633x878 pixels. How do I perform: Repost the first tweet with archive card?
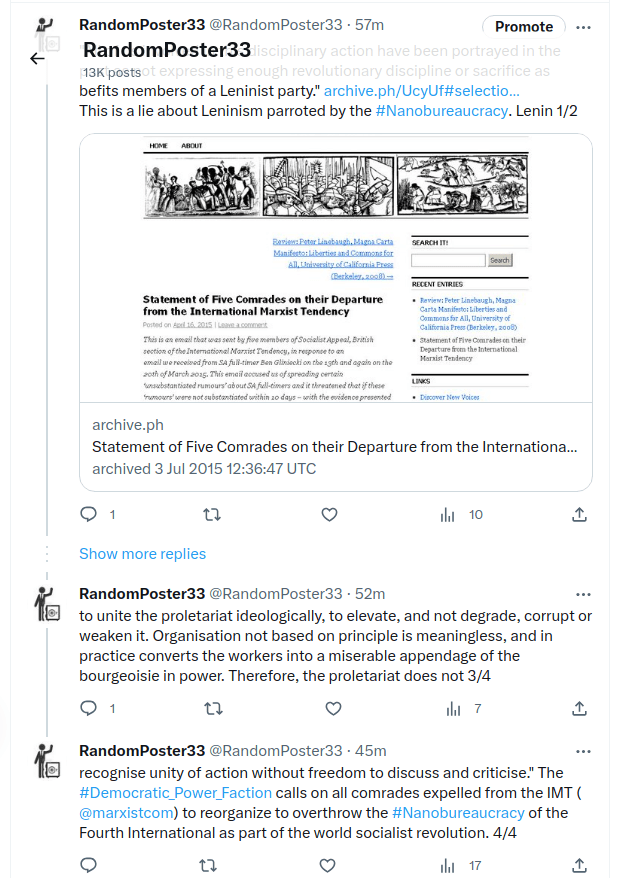212,514
